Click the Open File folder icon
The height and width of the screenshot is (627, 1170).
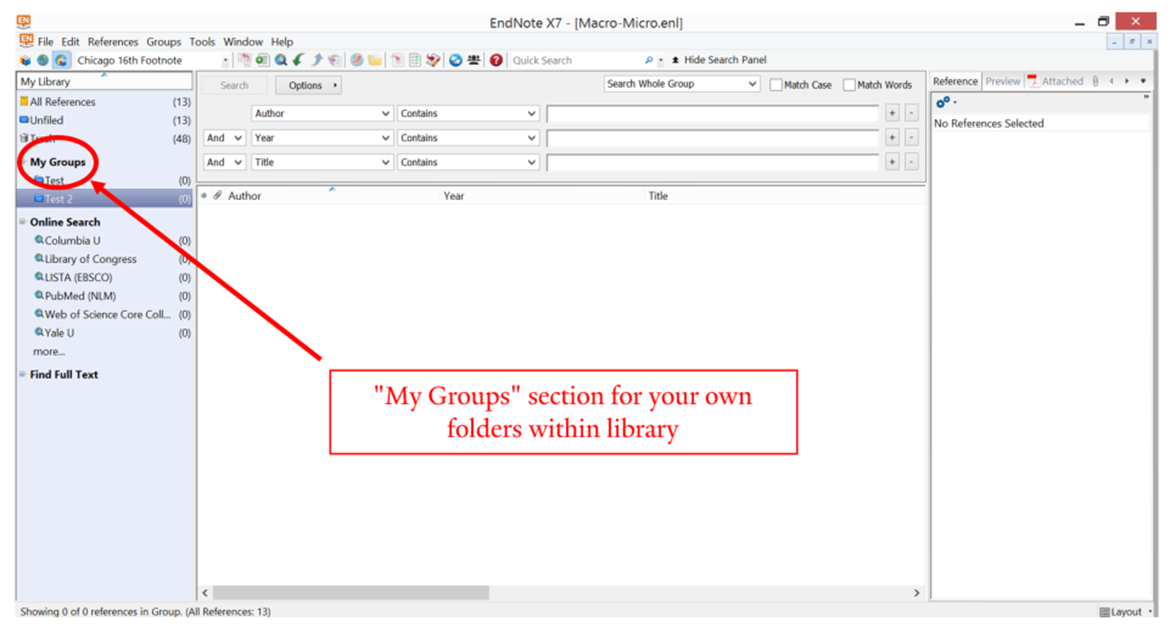(x=375, y=60)
